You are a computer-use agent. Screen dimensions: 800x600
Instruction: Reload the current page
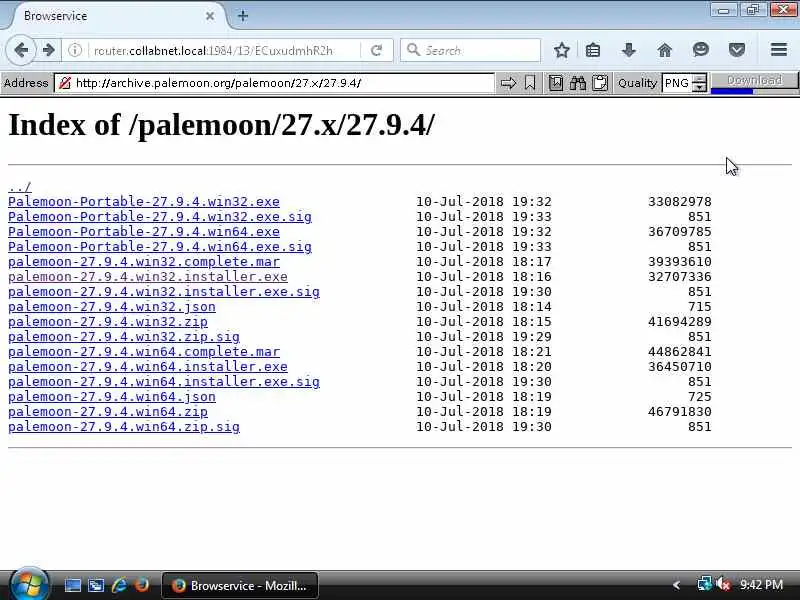377,50
